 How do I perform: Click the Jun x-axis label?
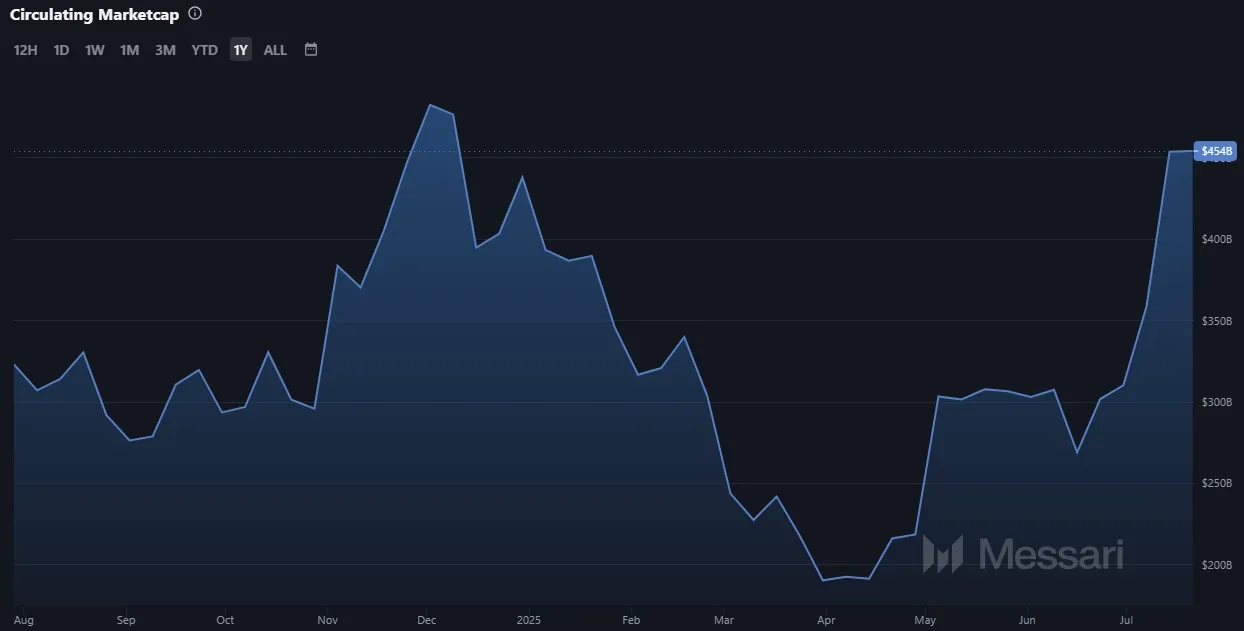point(1026,620)
